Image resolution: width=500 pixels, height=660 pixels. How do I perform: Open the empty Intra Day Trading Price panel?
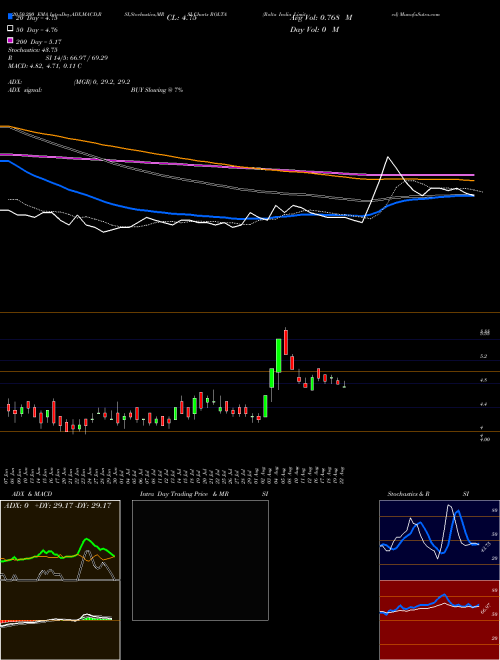(200, 560)
